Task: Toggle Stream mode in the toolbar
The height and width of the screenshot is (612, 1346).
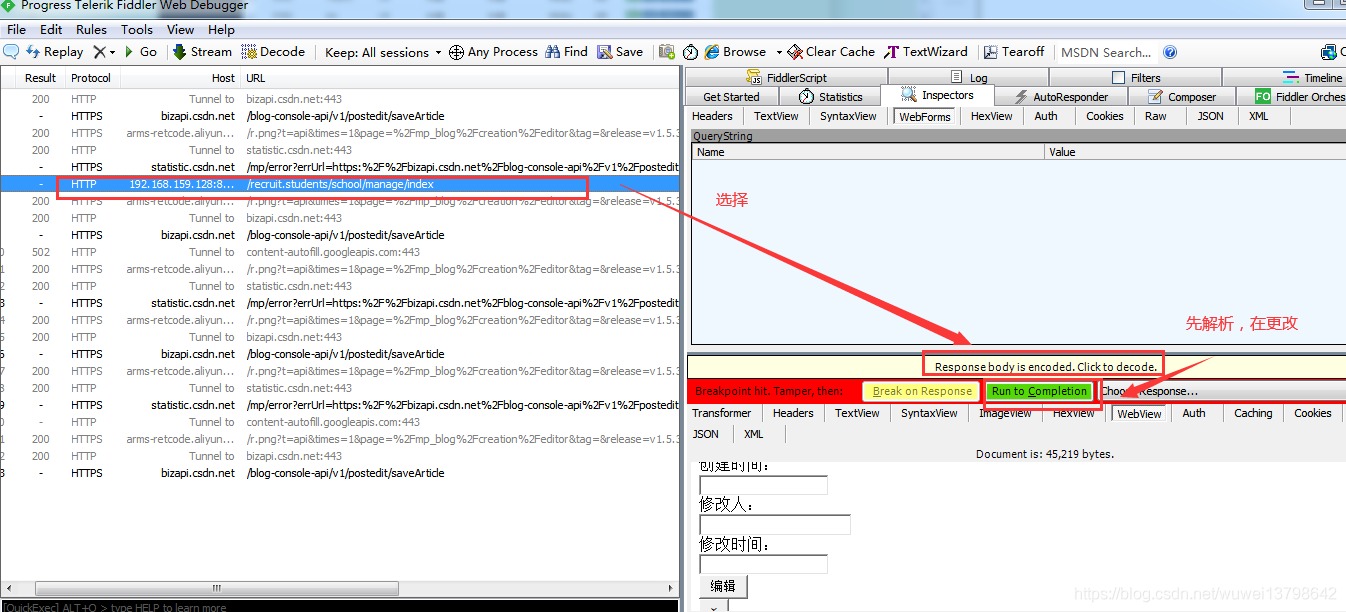Action: point(180,52)
